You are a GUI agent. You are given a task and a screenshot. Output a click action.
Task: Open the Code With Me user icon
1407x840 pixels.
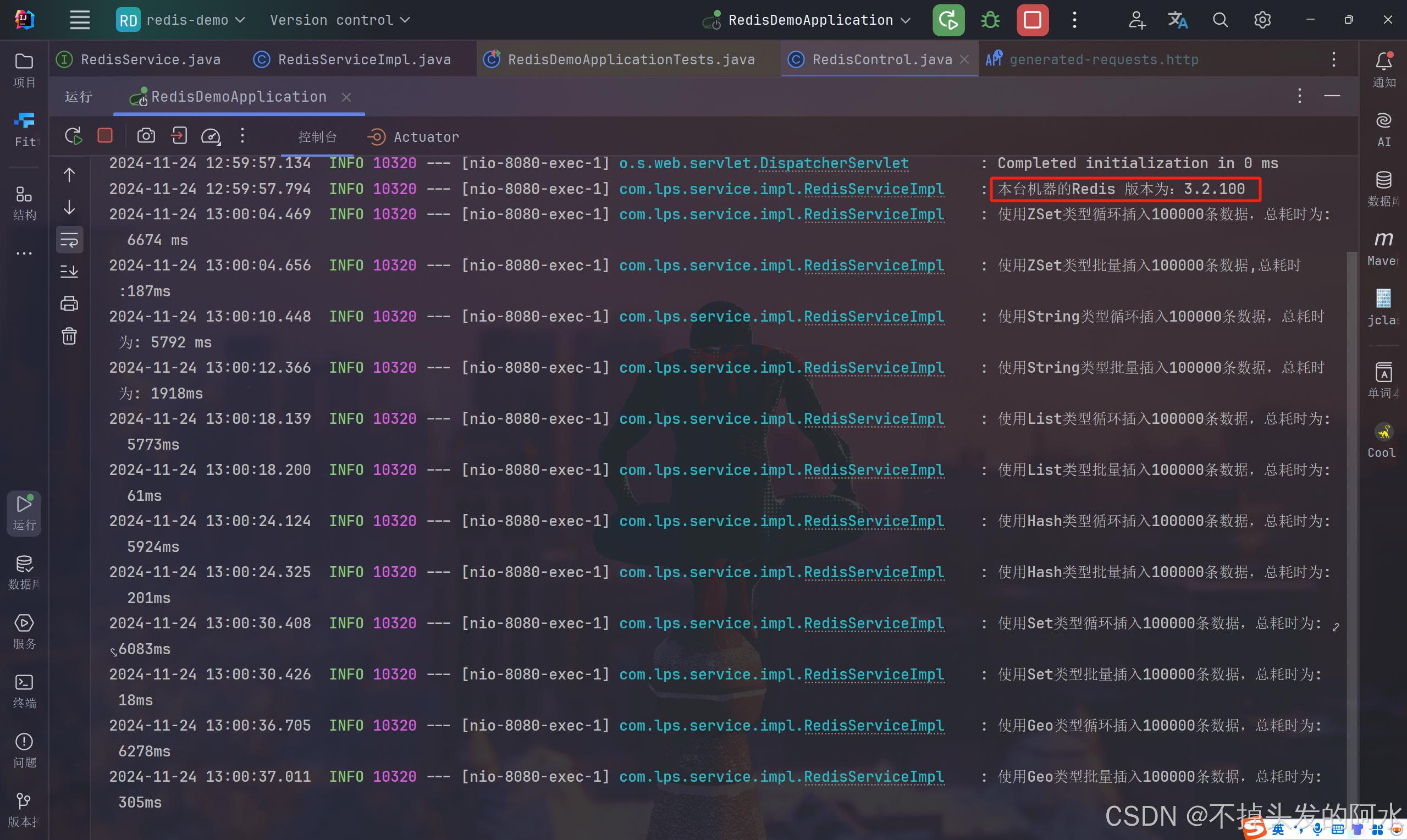point(1136,20)
